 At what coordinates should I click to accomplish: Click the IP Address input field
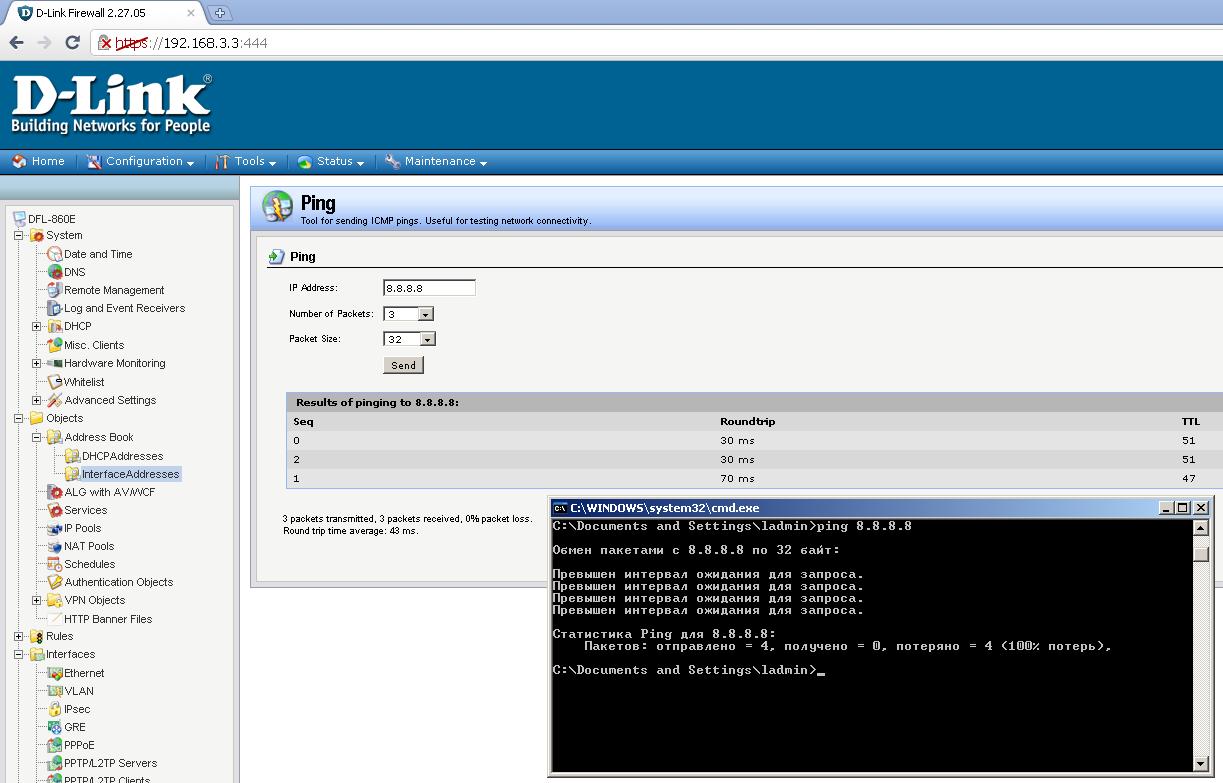429,288
